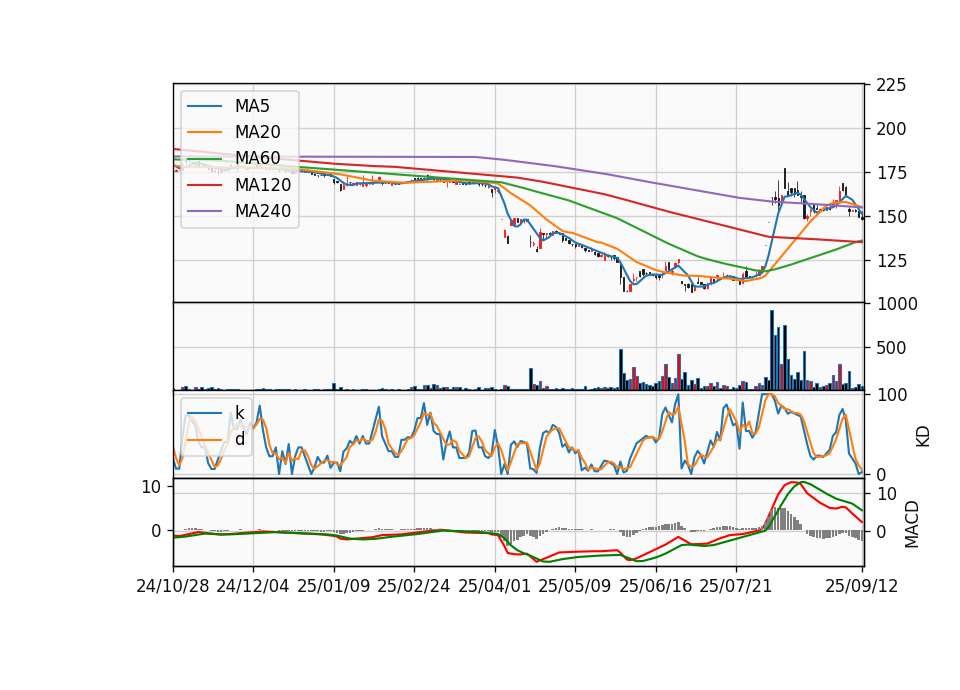Click the 175 price axis label
The image size is (960, 690).
(891, 173)
